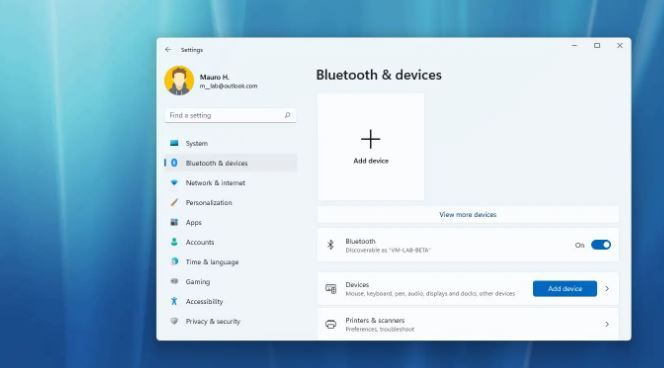The width and height of the screenshot is (664, 368).
Task: Open the Printers & scanners row
Action: (468, 324)
